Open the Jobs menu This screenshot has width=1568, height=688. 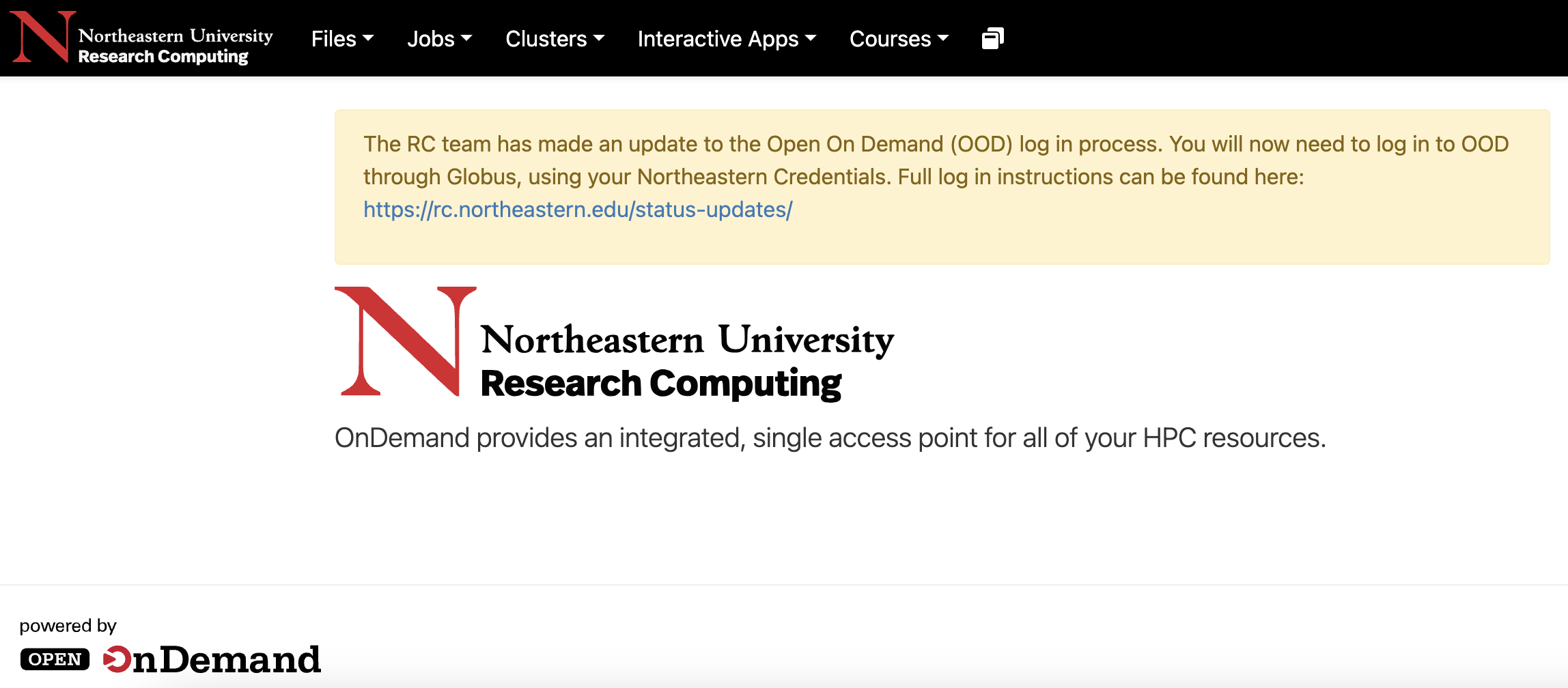431,39
